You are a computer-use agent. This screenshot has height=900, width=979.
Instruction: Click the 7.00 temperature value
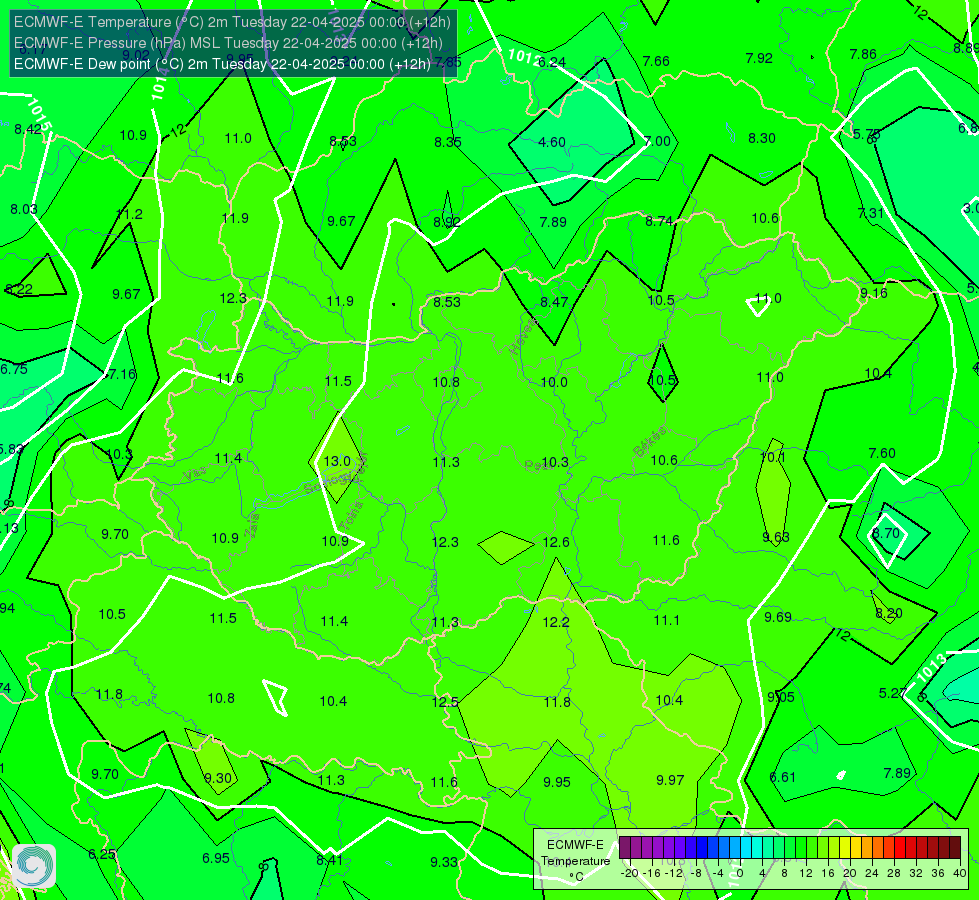[657, 141]
